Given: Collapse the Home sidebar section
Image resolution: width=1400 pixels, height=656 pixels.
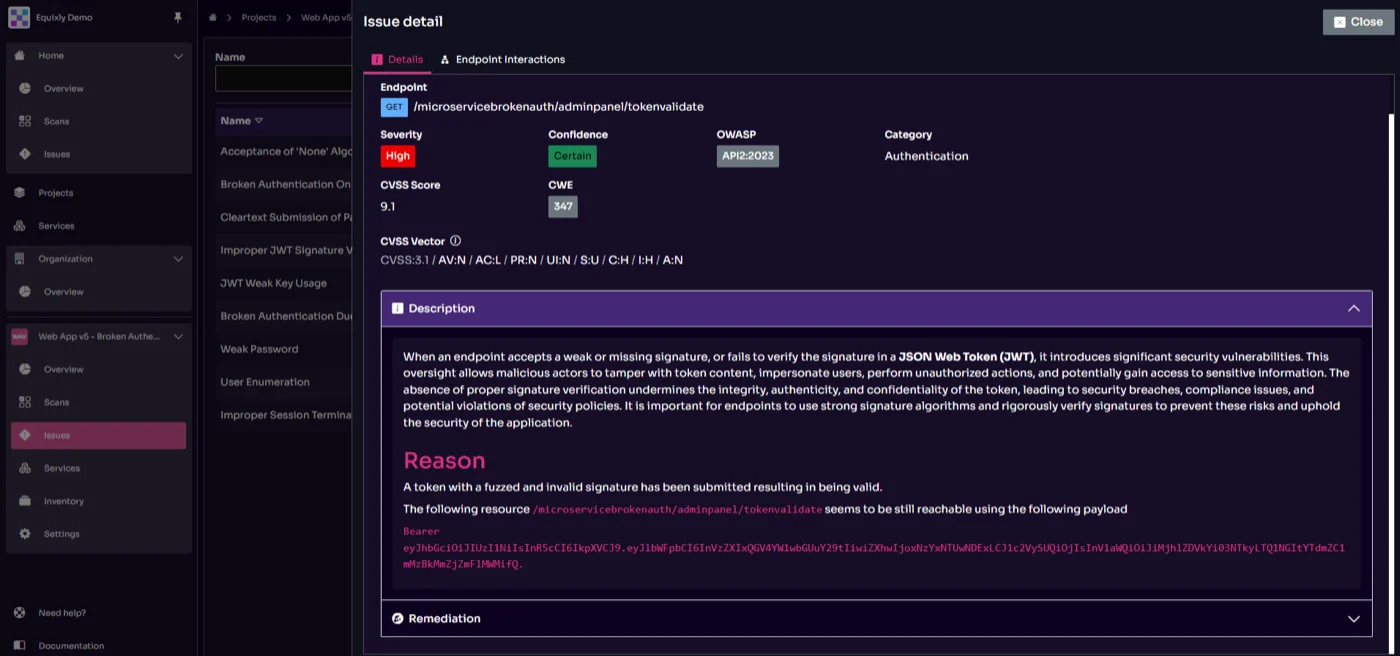Looking at the screenshot, I should (179, 55).
